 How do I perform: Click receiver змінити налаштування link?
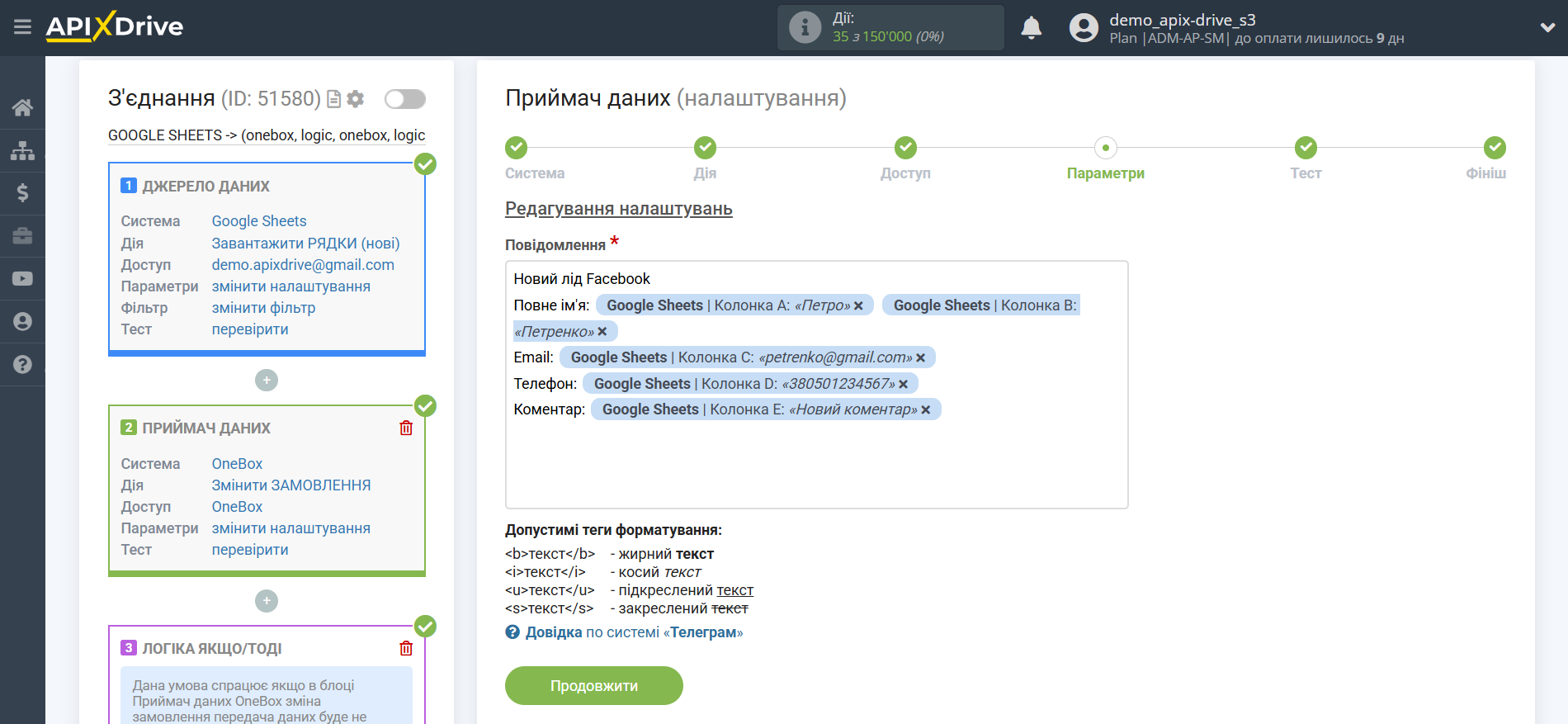290,528
